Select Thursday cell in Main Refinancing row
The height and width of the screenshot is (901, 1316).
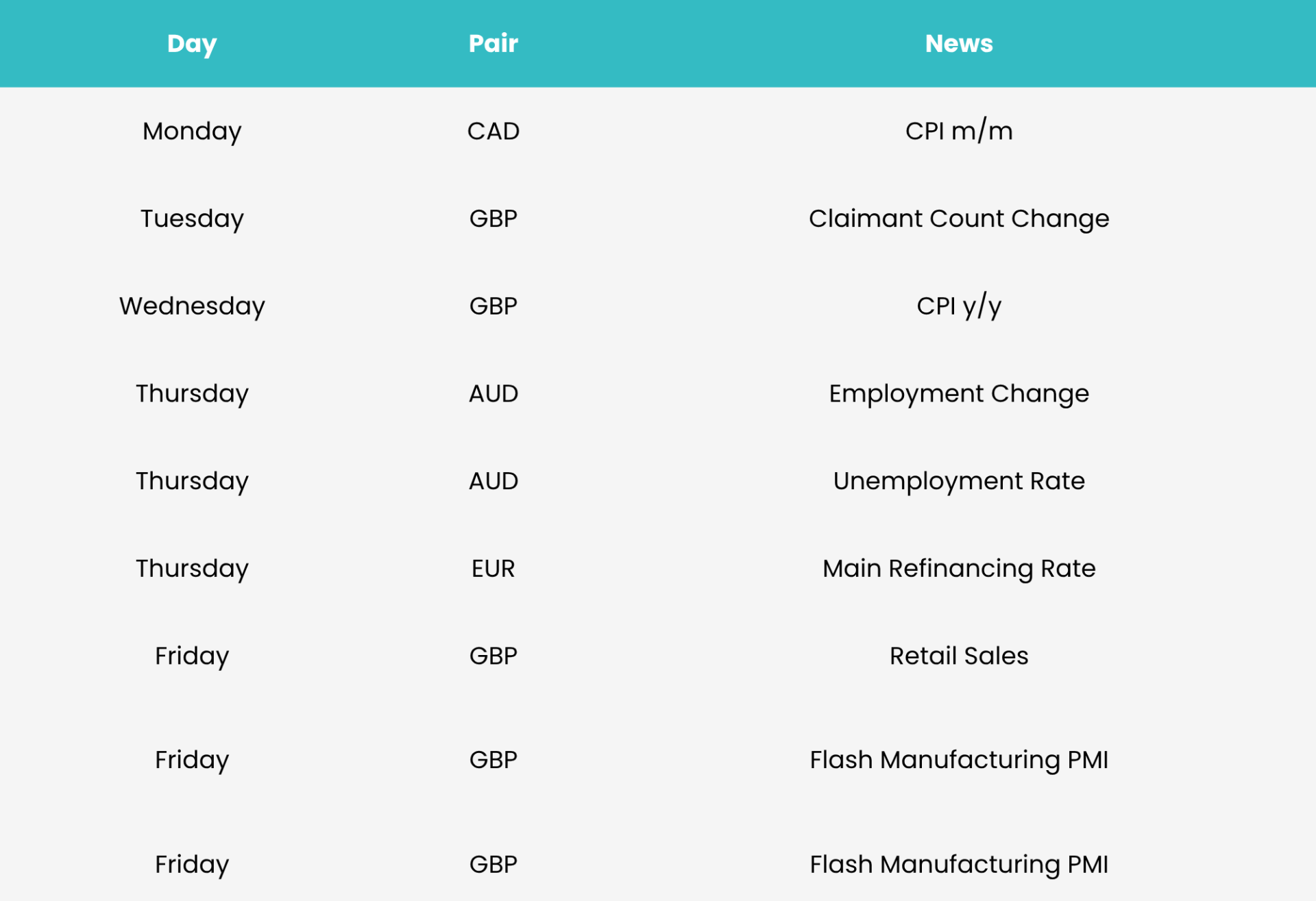pyautogui.click(x=192, y=568)
